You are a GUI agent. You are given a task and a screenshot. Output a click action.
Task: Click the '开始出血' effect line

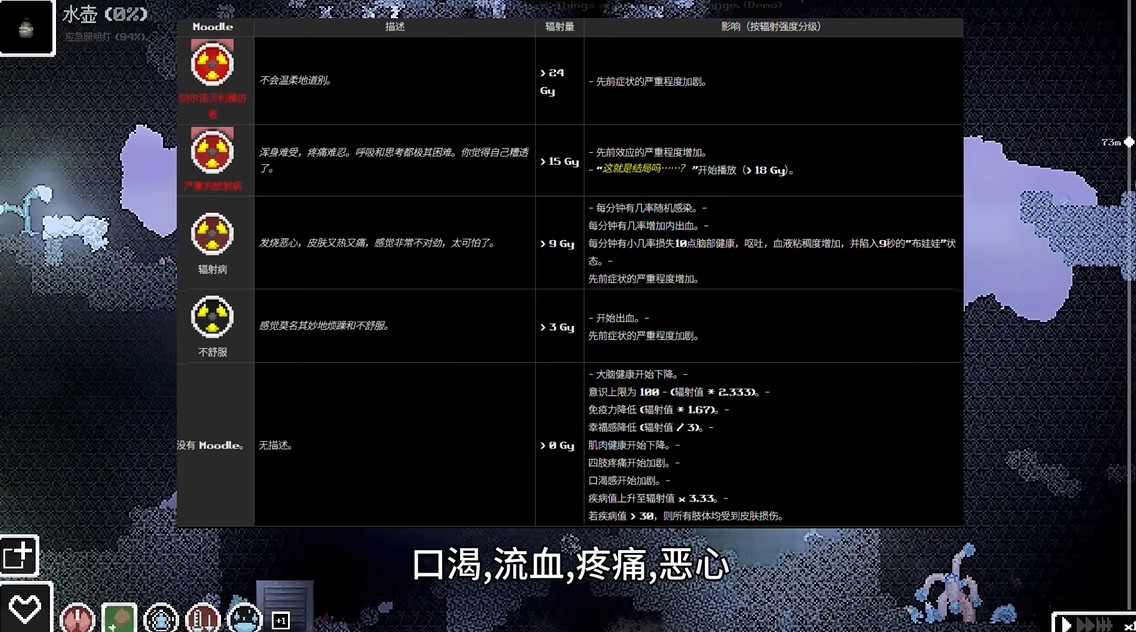click(x=619, y=317)
